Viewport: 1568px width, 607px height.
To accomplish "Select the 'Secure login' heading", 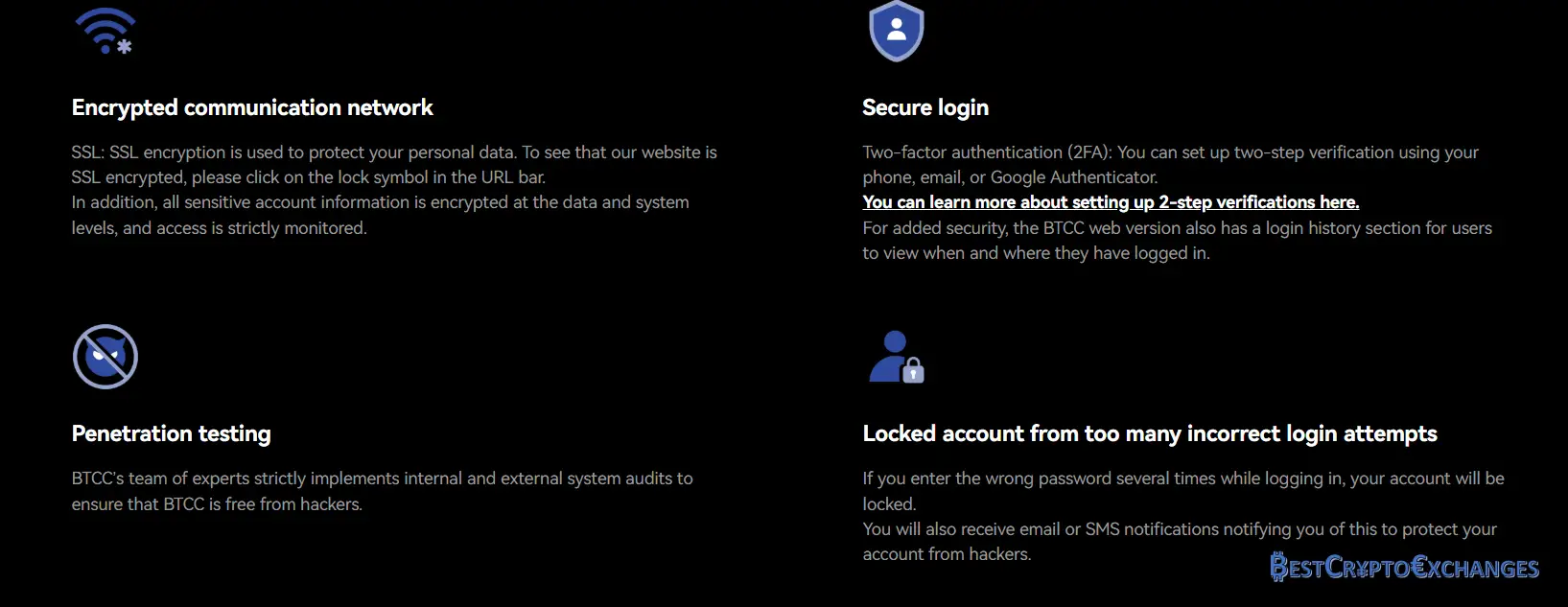I will pyautogui.click(x=924, y=107).
